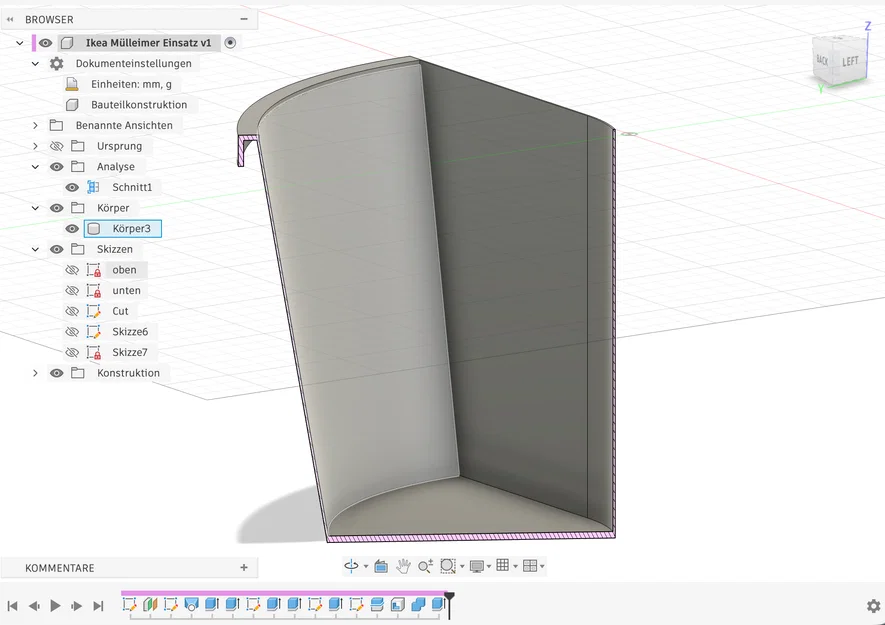The image size is (885, 625).
Task: Expand the Benannte Ansichten folder
Action: [x=35, y=125]
